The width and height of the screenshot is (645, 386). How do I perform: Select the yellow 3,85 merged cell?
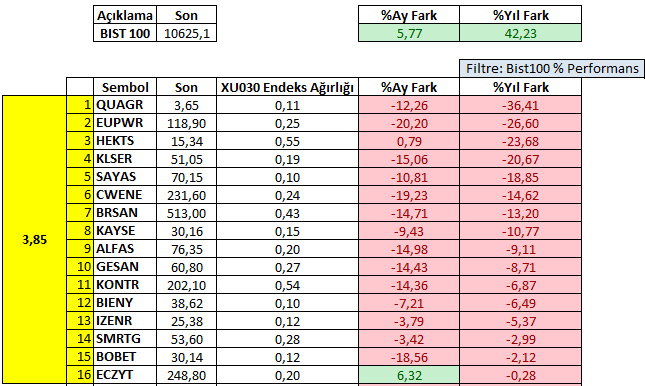(x=35, y=240)
